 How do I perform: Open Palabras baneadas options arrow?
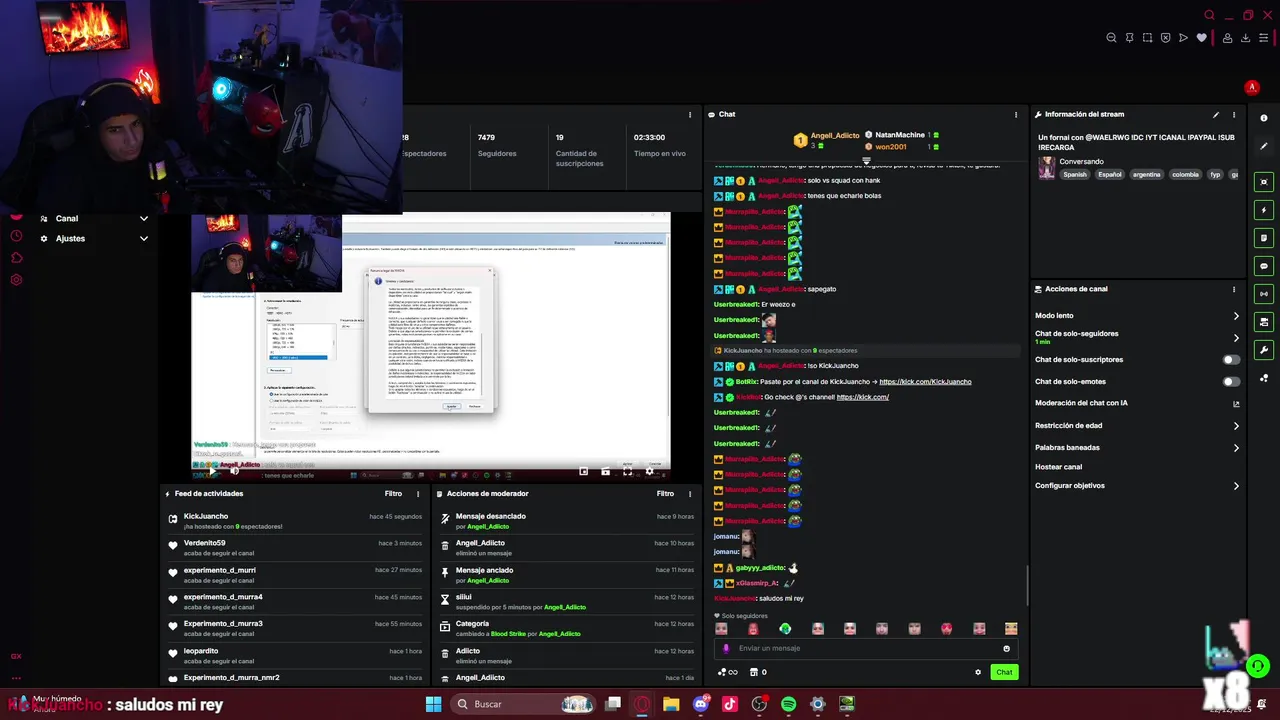[x=1236, y=448]
